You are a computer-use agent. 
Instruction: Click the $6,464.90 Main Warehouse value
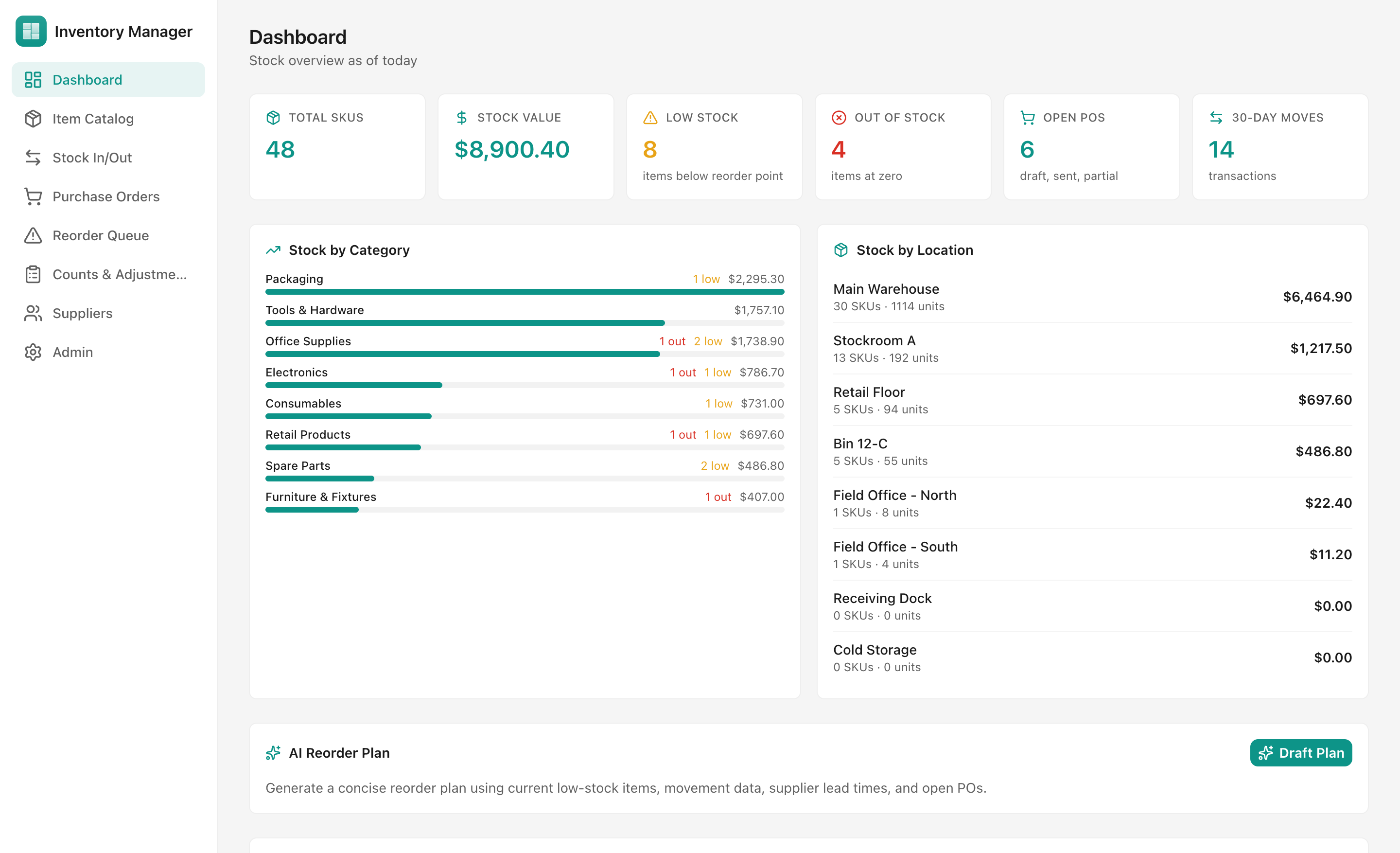click(1317, 297)
